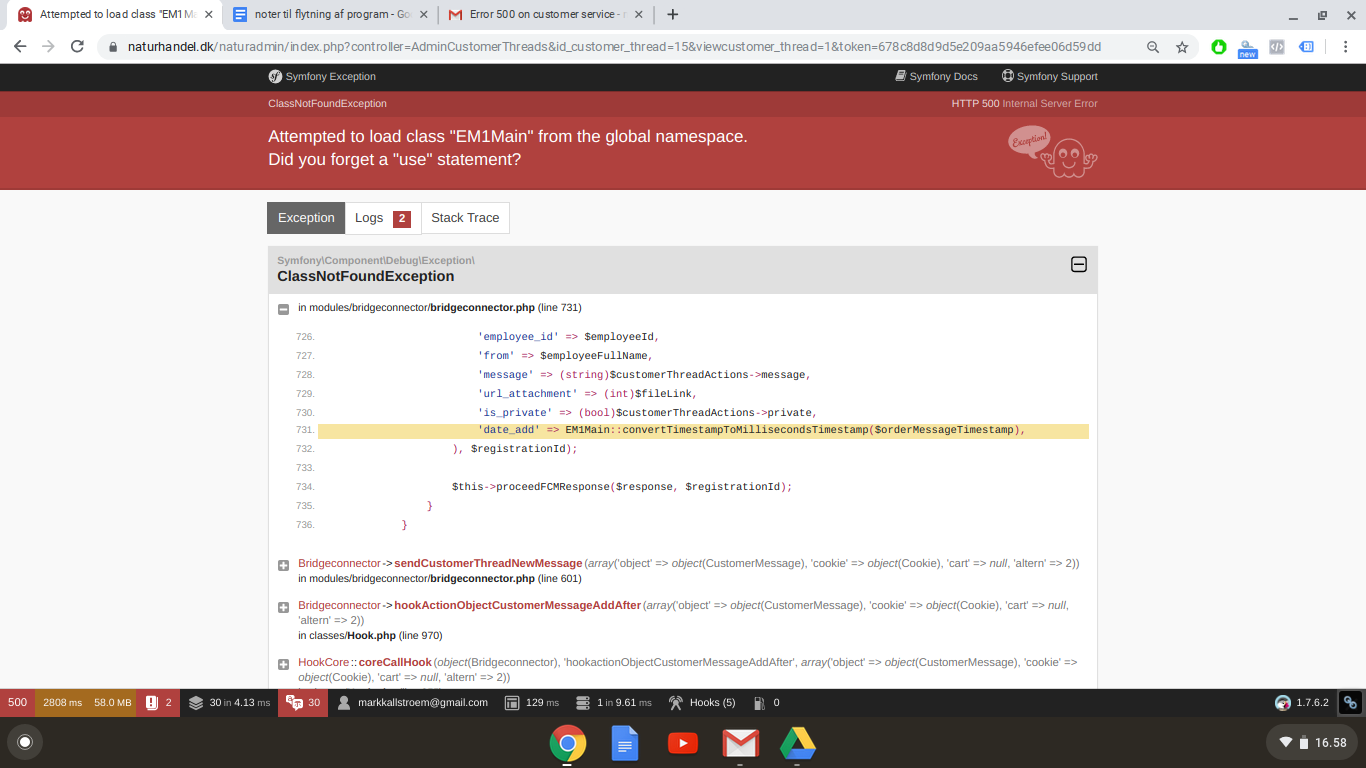Collapse the ClassNotFoundException block
The height and width of the screenshot is (768, 1366).
click(1079, 265)
